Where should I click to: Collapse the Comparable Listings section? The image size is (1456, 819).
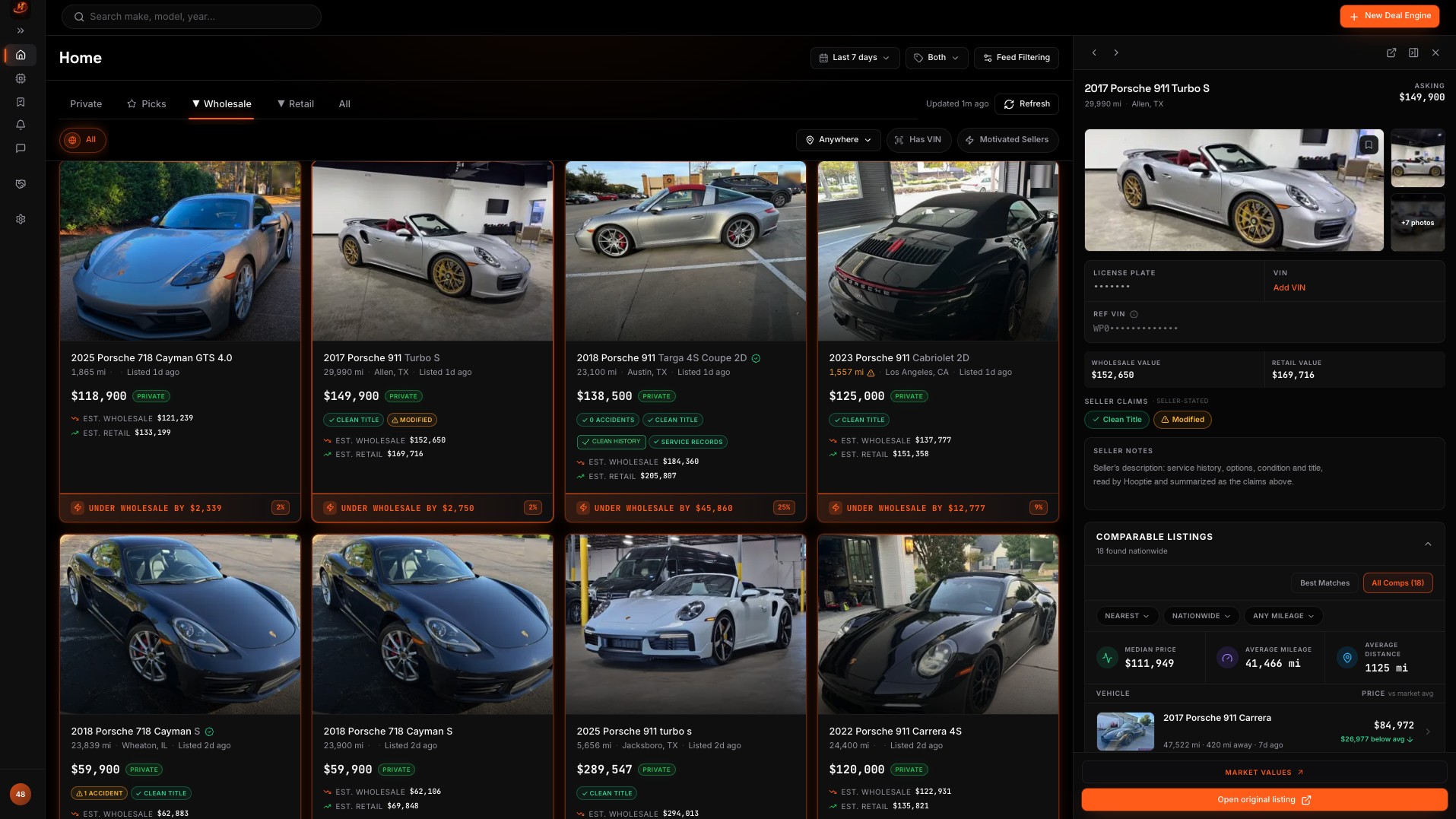pos(1428,544)
